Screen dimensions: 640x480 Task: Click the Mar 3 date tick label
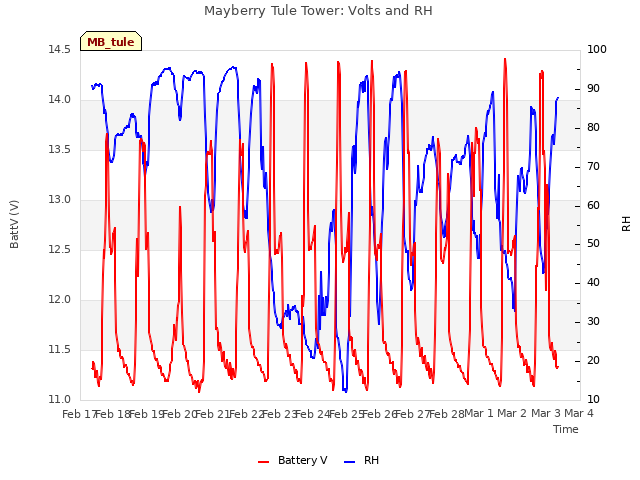click(546, 413)
